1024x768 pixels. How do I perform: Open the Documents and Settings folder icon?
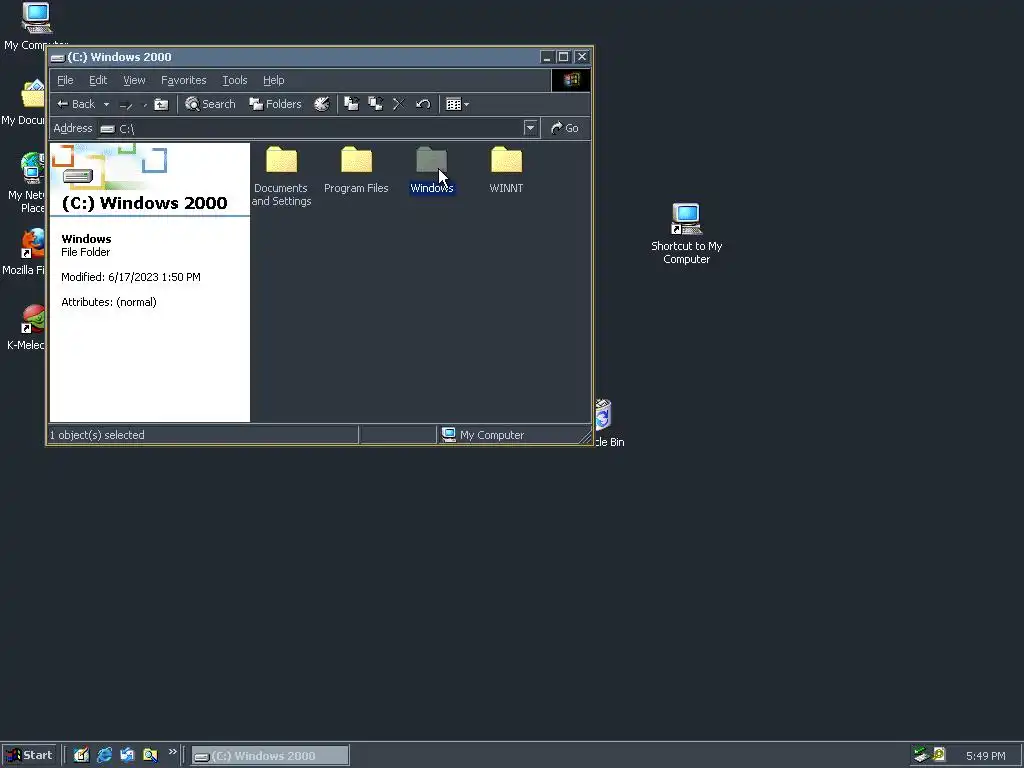(x=281, y=160)
